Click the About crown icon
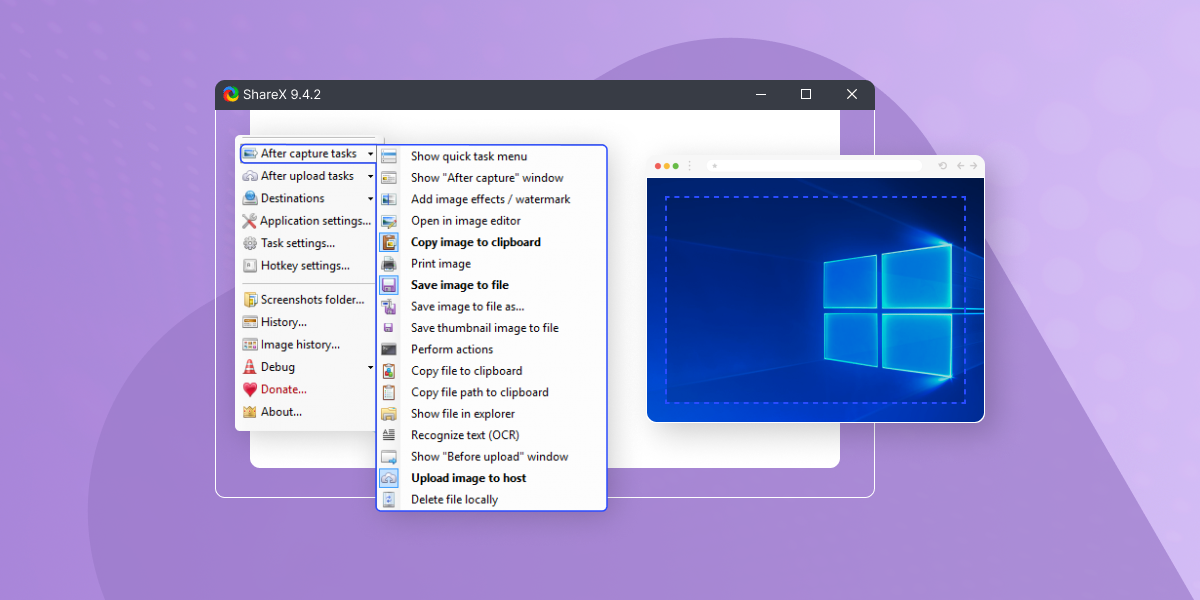 [250, 412]
